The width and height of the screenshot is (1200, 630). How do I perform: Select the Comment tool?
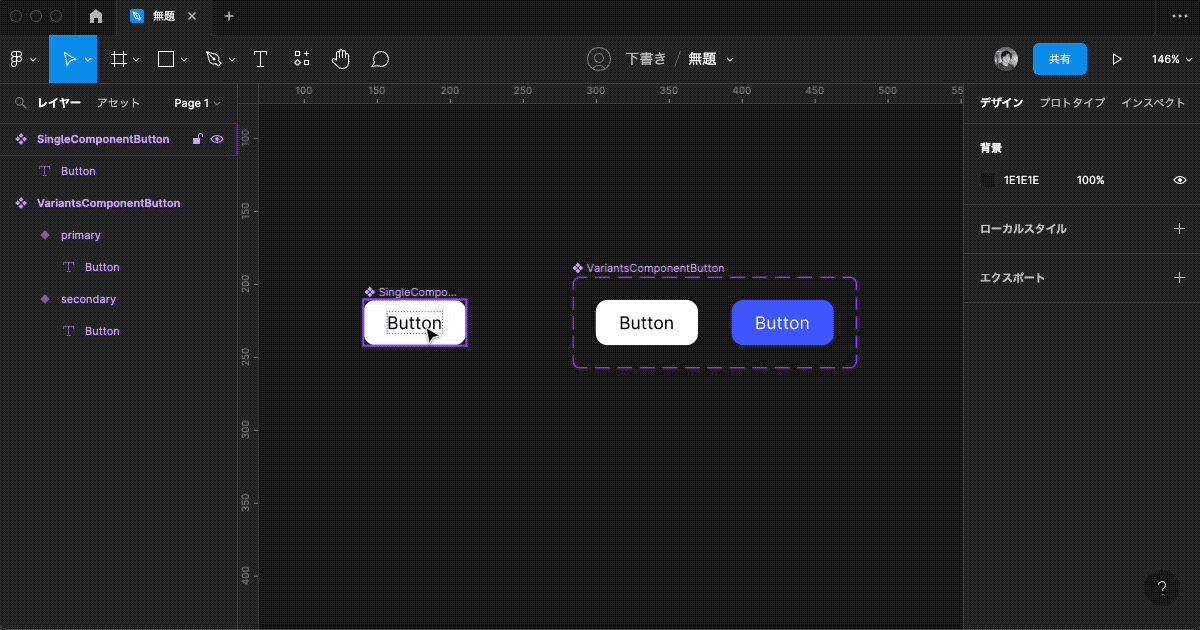pyautogui.click(x=380, y=59)
